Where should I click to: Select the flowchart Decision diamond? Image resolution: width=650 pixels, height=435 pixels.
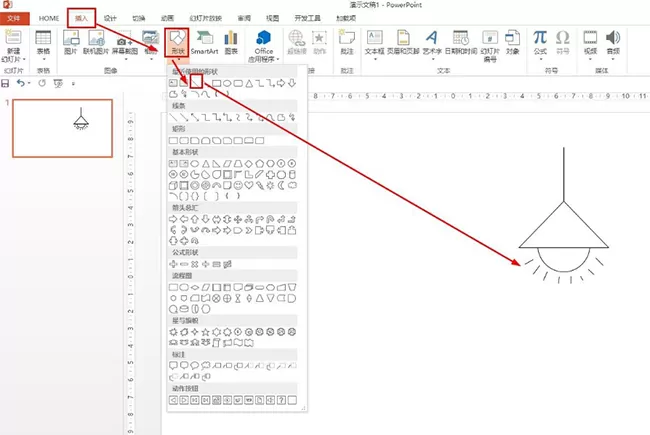pos(195,287)
